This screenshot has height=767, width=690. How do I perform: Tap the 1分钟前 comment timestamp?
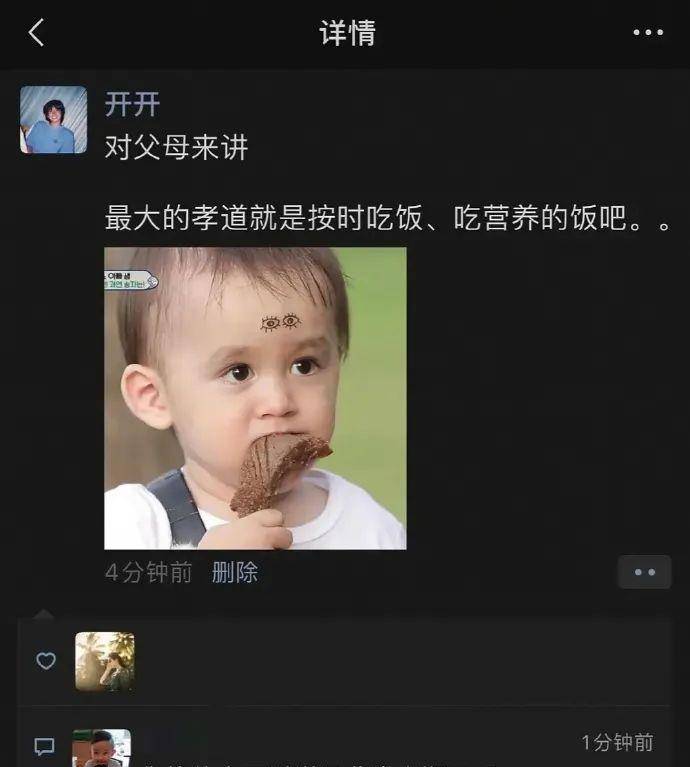click(x=617, y=743)
